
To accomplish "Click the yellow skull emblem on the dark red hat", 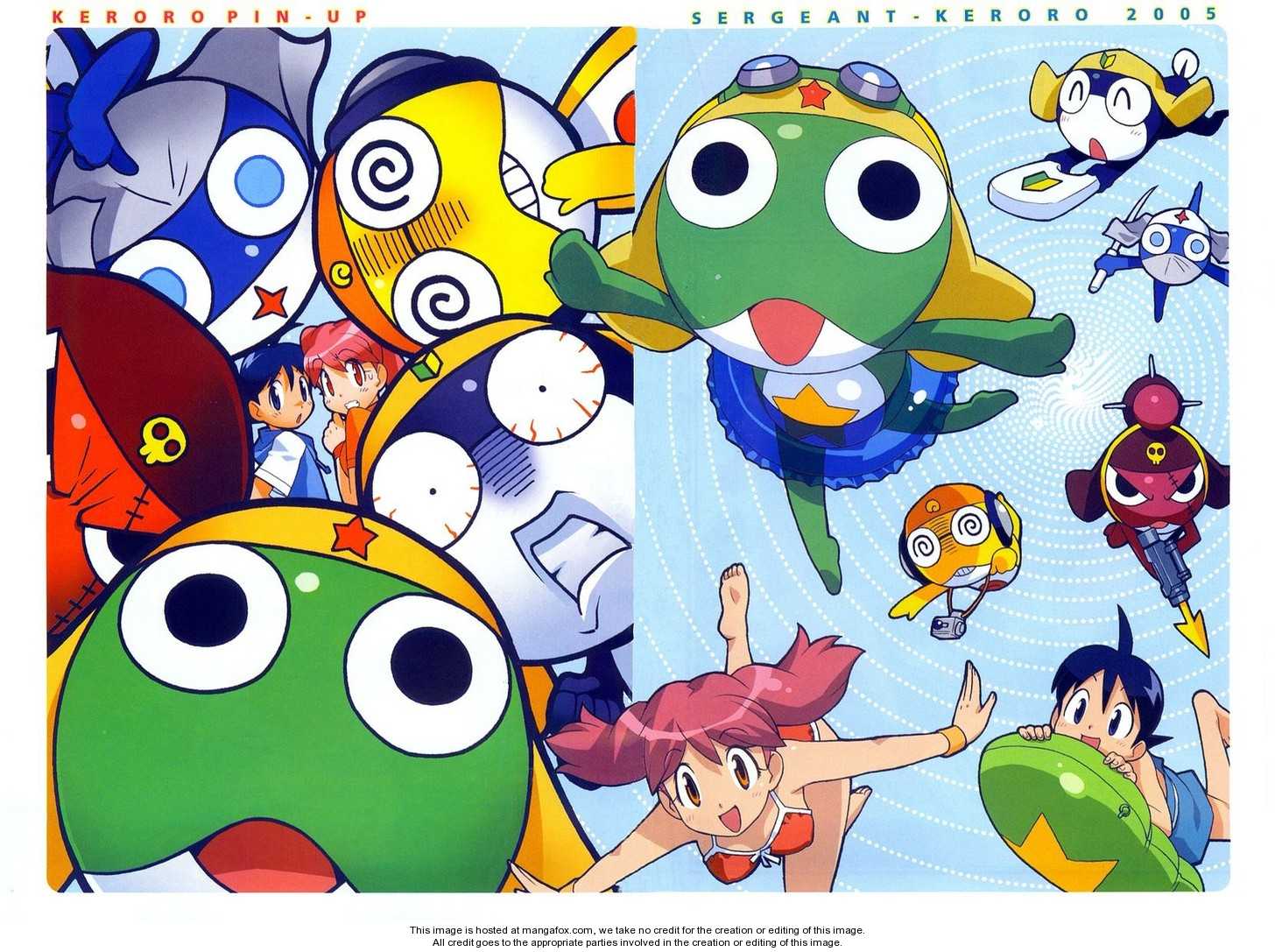I will coord(162,440).
